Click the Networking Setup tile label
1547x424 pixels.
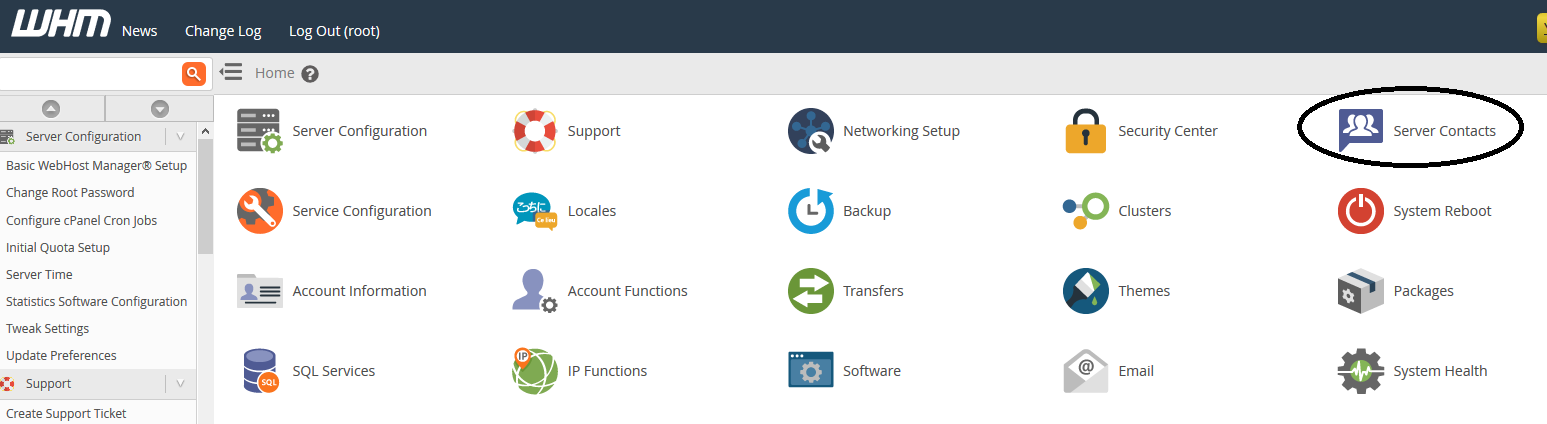click(901, 131)
